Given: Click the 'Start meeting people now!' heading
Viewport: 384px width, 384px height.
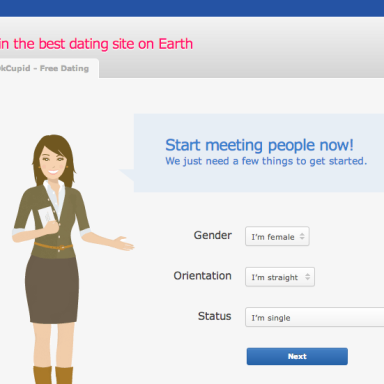Looking at the screenshot, I should 259,145.
